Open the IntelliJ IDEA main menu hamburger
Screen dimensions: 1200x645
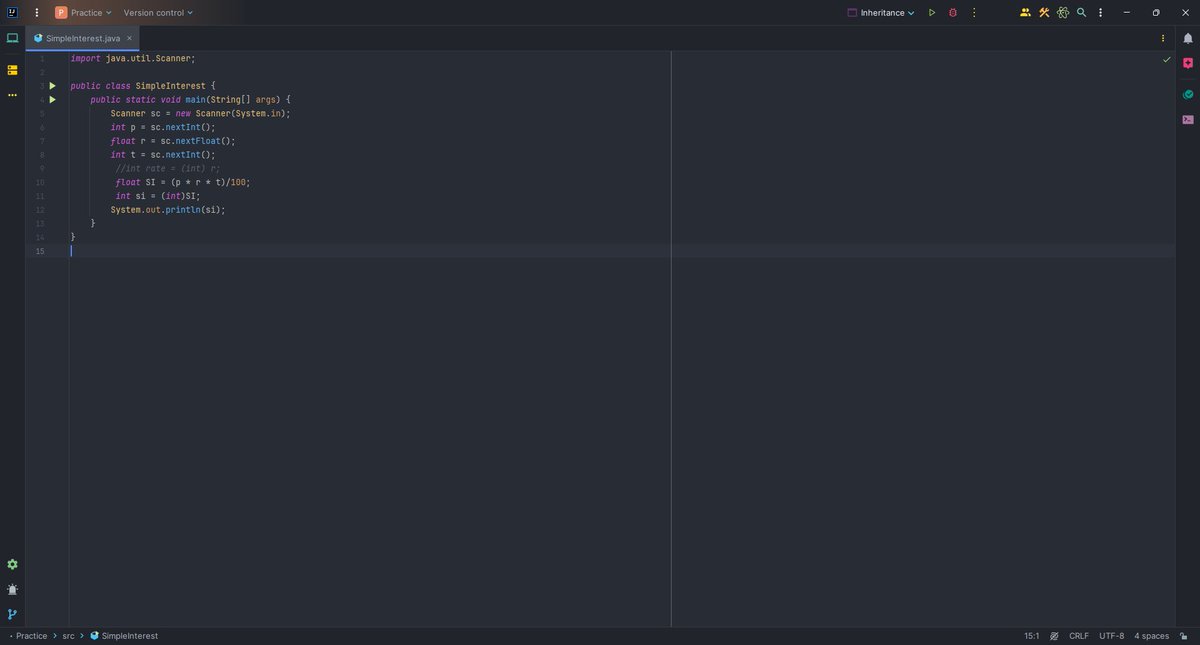pos(37,13)
